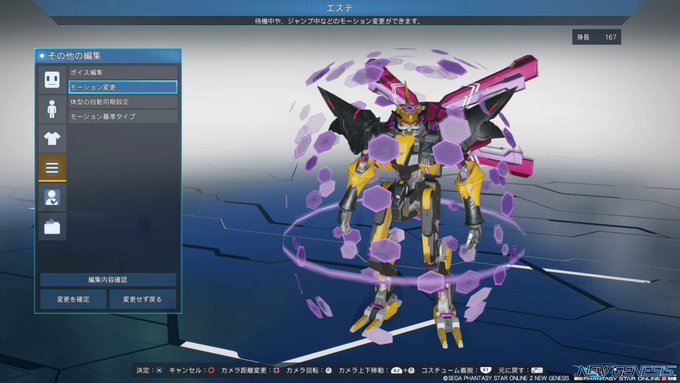
Task: Click the カメラ回転 stick icon
Action: [329, 370]
